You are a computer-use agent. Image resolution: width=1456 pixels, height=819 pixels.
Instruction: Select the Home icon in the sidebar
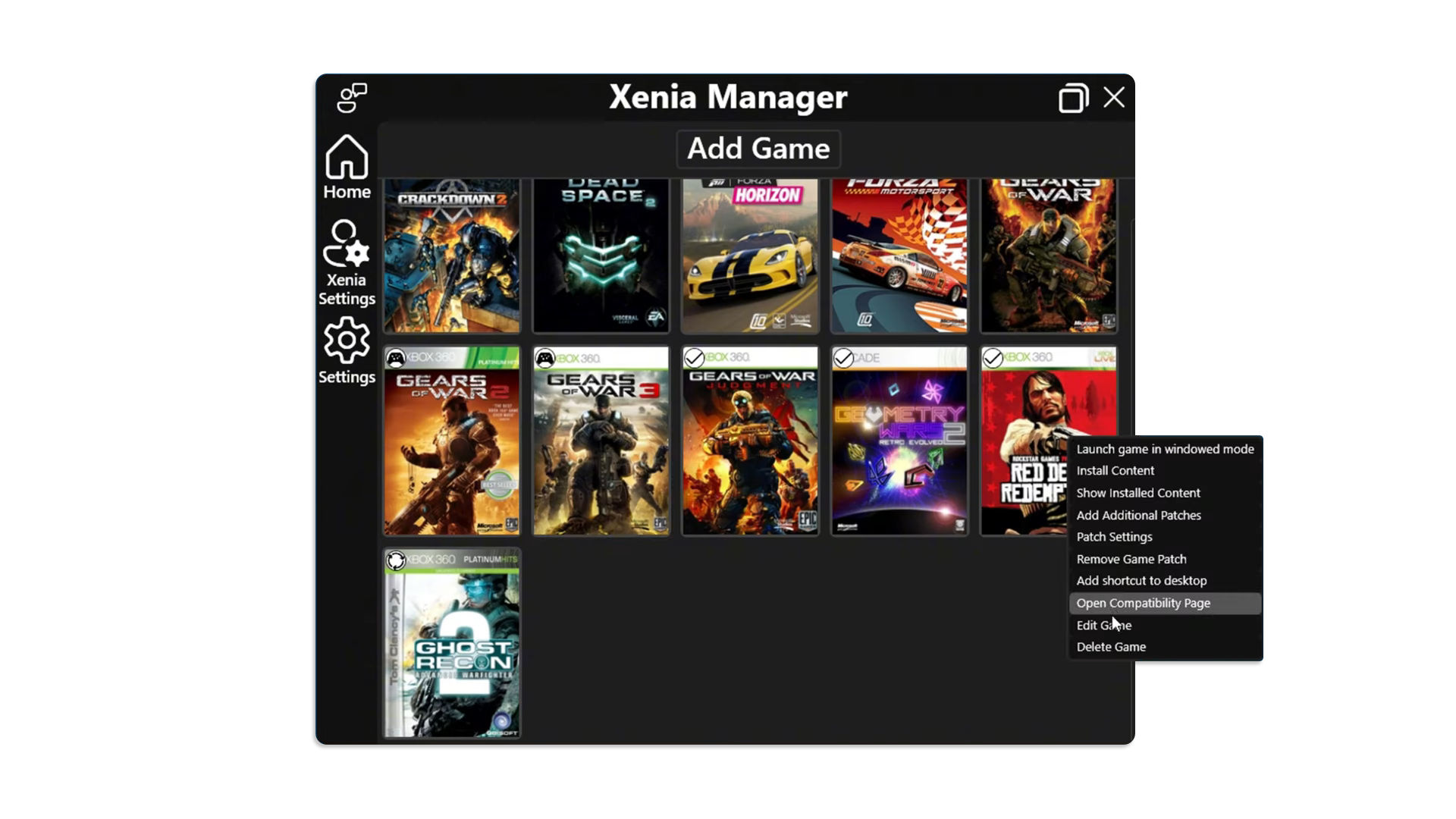tap(346, 162)
